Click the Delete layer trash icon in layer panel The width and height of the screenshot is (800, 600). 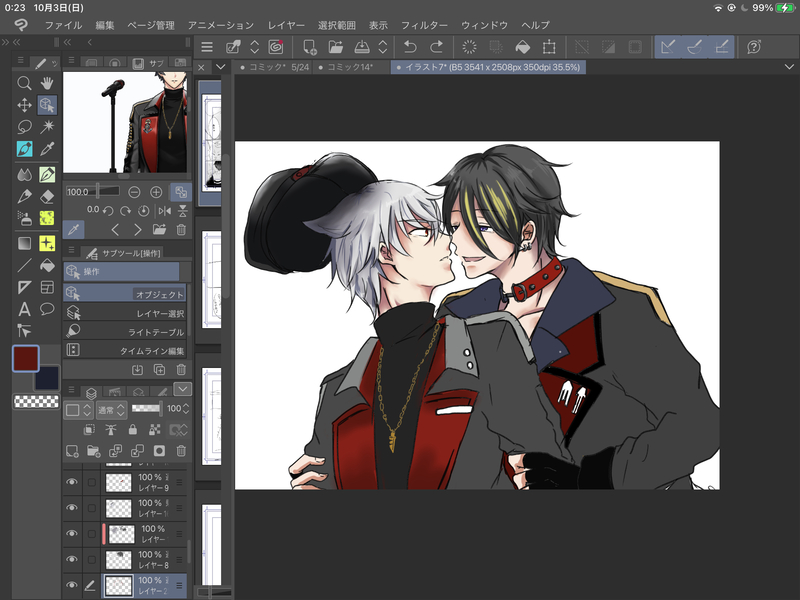click(181, 451)
